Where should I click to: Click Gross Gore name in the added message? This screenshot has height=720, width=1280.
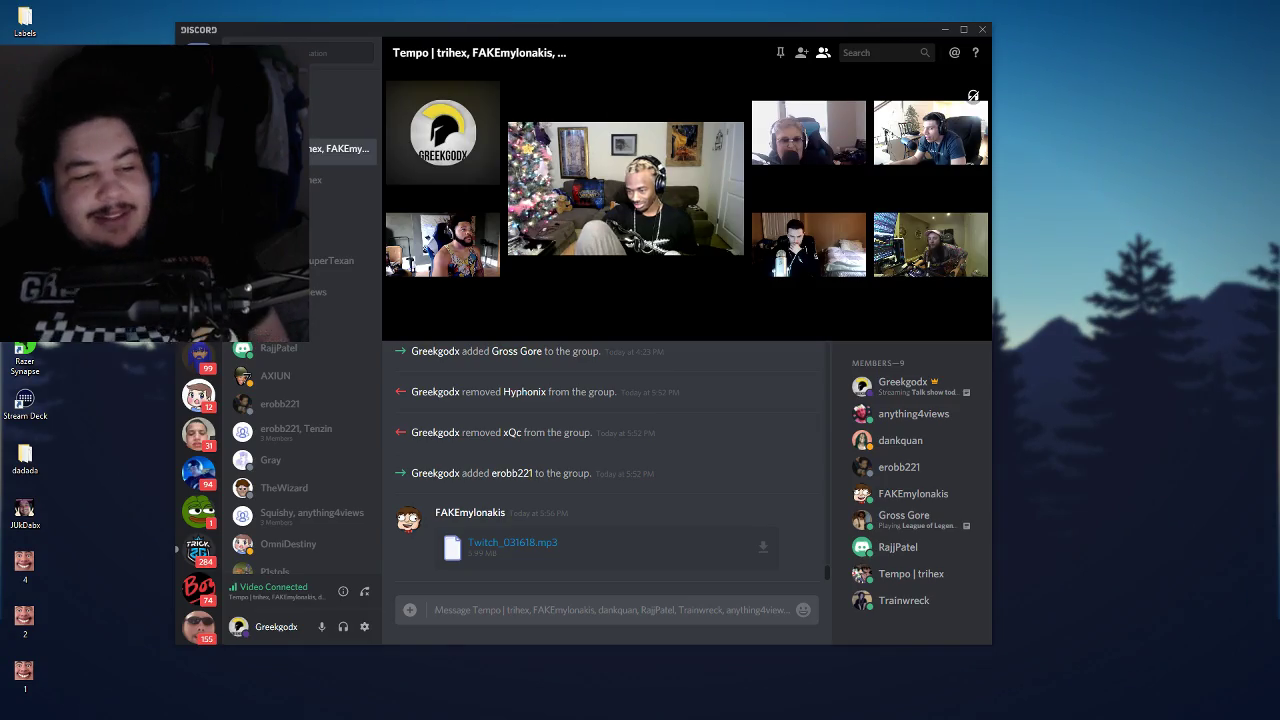(516, 351)
